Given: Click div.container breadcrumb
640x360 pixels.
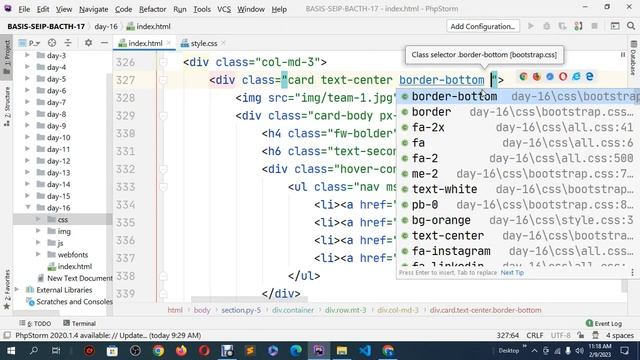Looking at the screenshot, I should (x=293, y=310).
